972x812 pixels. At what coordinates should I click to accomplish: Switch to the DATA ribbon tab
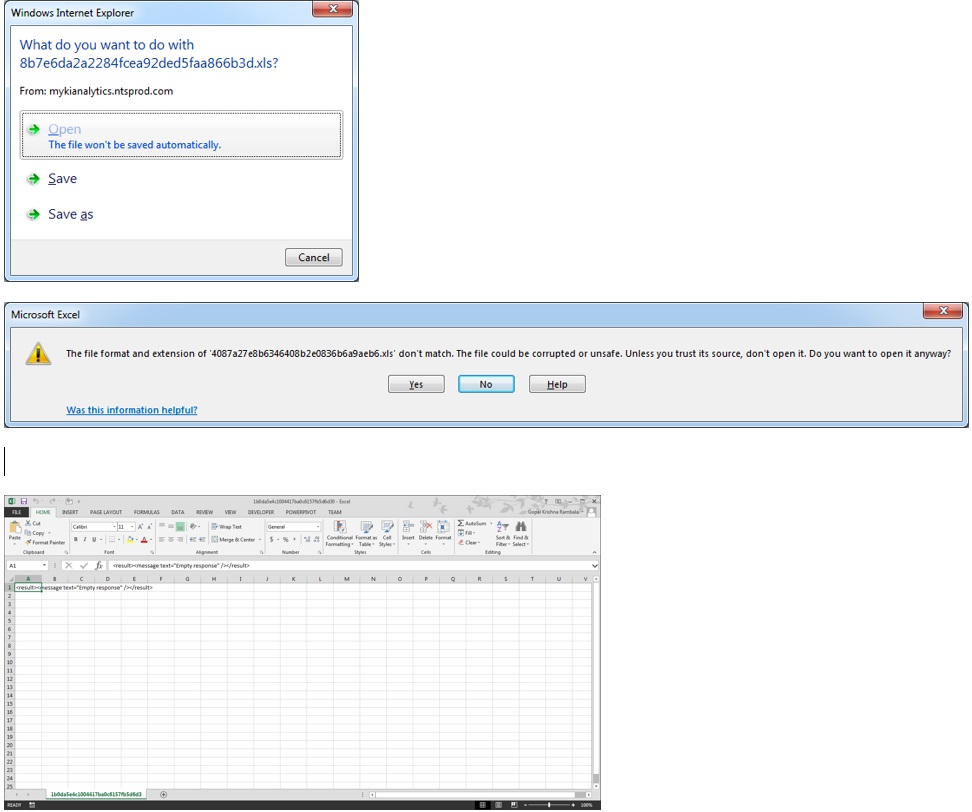(178, 512)
